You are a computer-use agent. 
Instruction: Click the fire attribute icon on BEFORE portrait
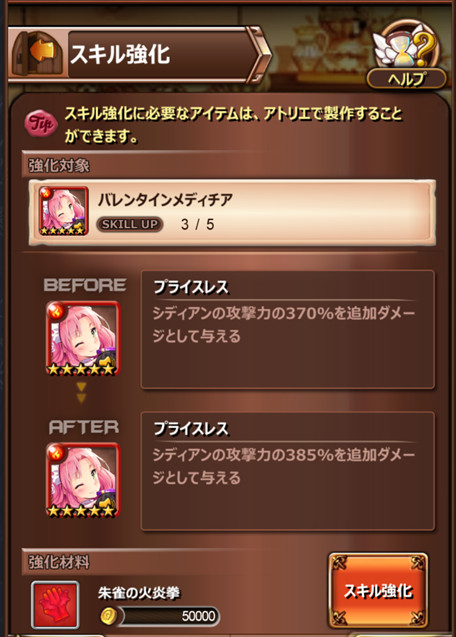click(x=54, y=310)
